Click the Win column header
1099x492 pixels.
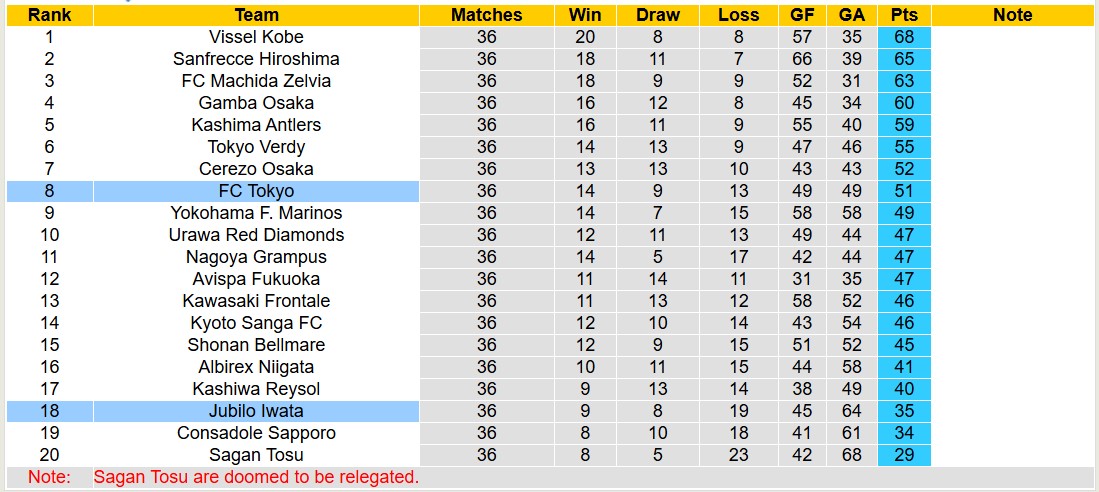point(585,15)
